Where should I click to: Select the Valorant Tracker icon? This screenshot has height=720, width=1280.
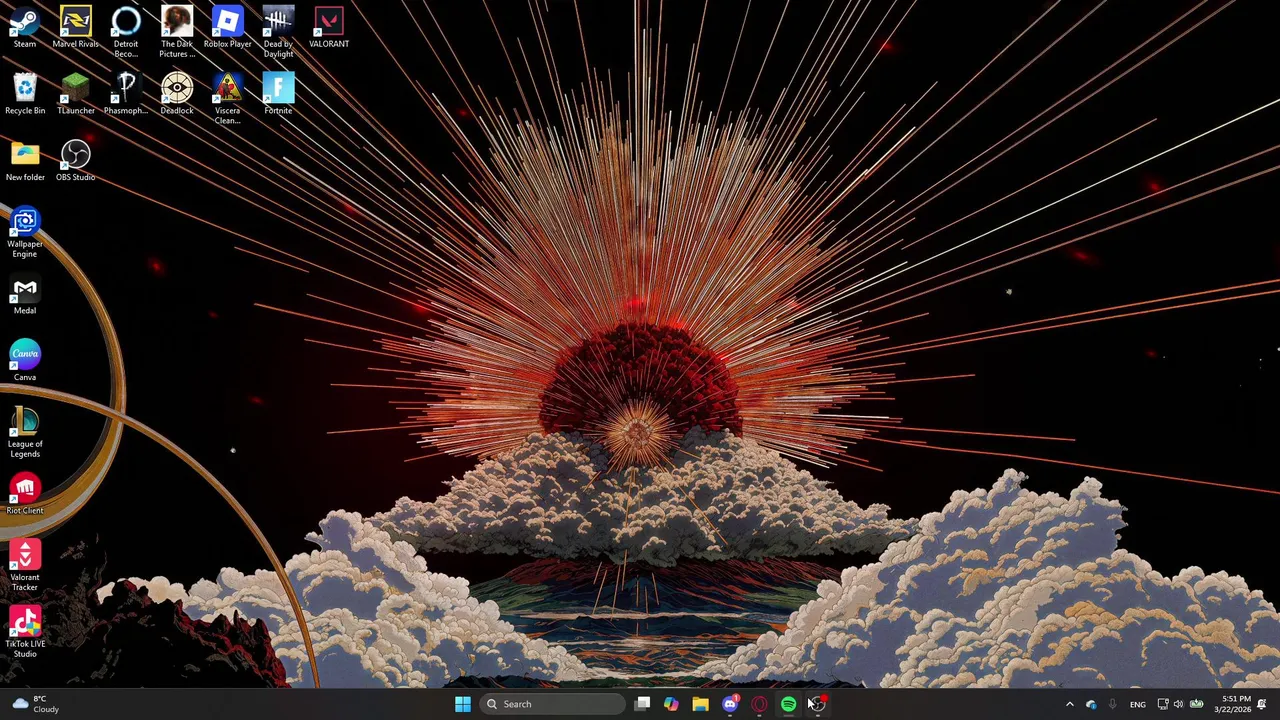25,565
